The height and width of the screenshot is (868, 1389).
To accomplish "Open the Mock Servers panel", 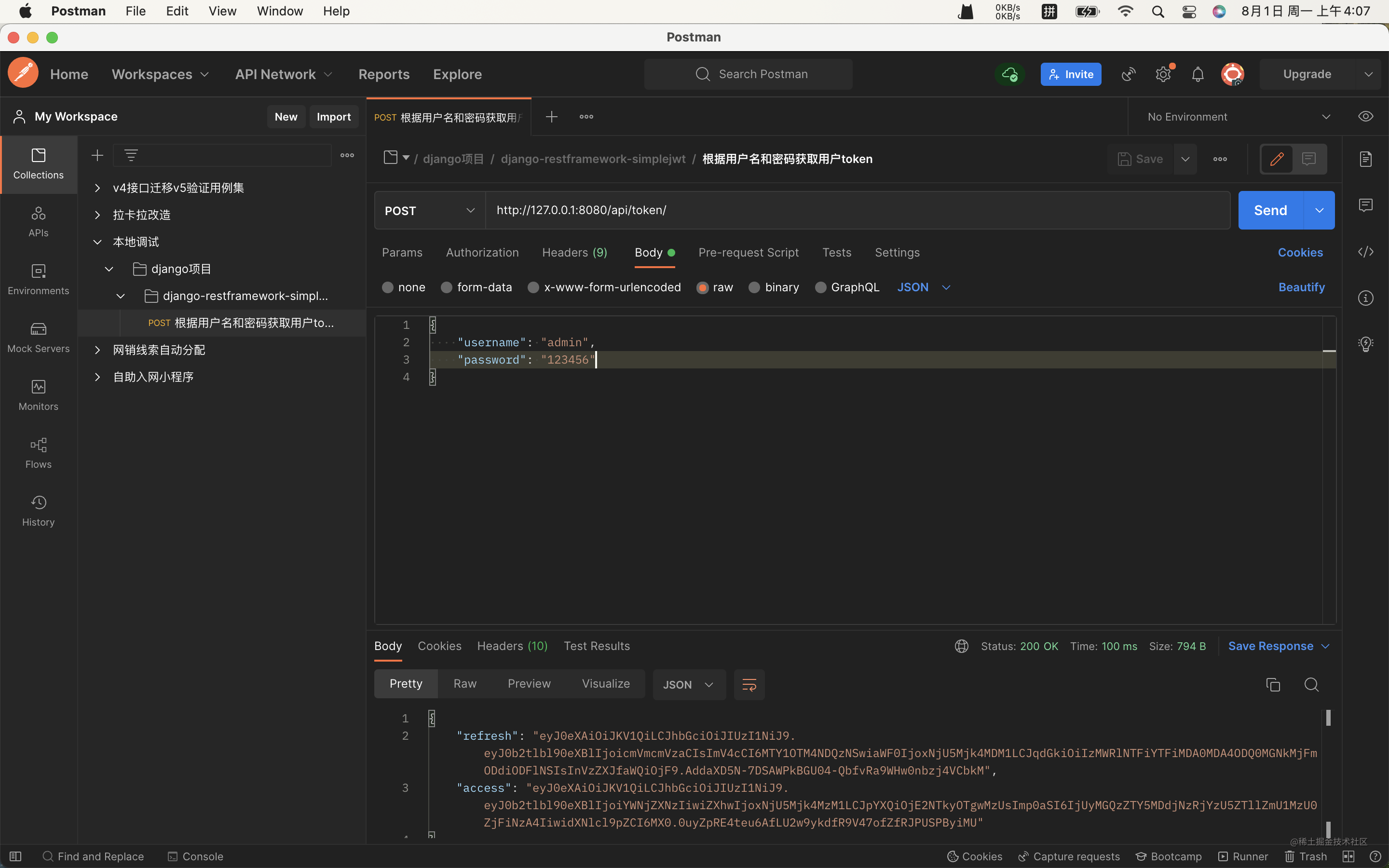I will [x=37, y=338].
